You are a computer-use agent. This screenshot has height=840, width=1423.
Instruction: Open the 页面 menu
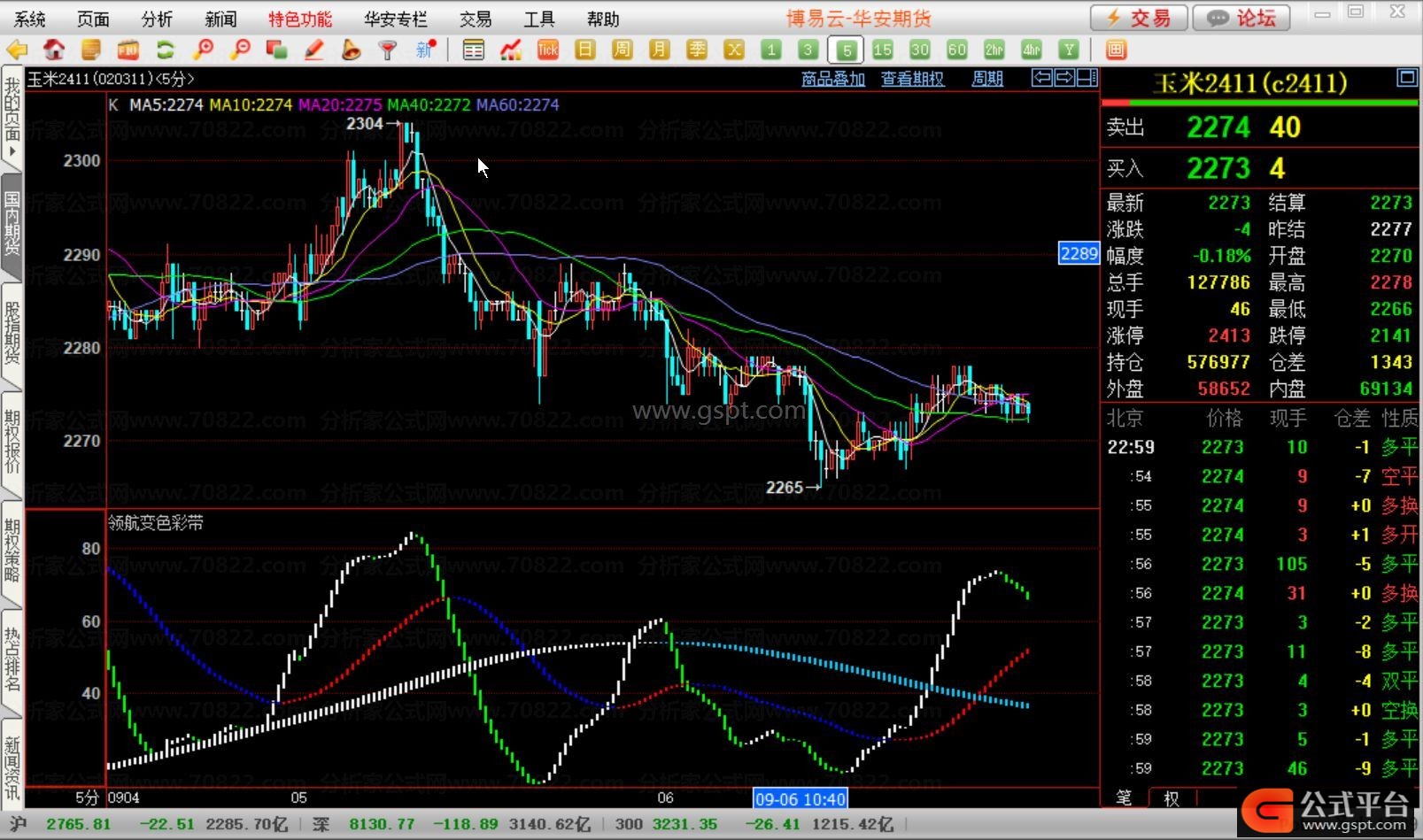[x=93, y=19]
